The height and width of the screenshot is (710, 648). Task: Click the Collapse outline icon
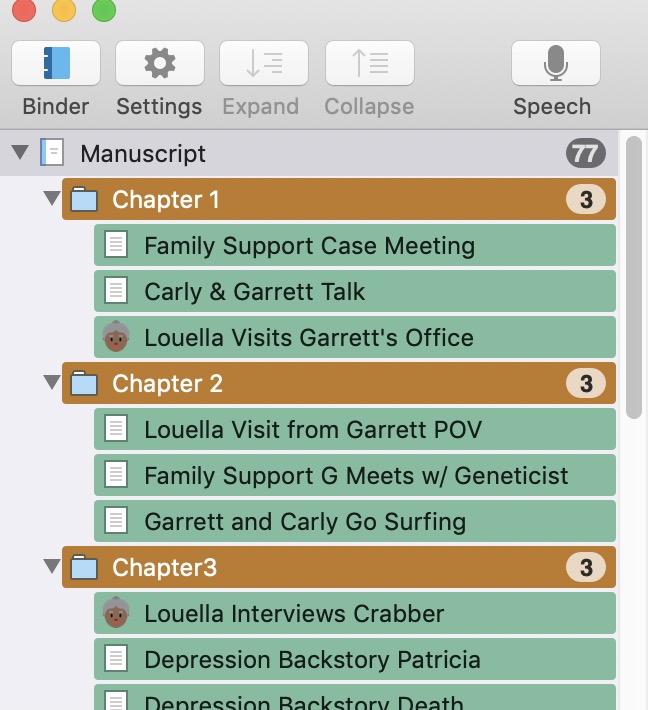pyautogui.click(x=370, y=63)
